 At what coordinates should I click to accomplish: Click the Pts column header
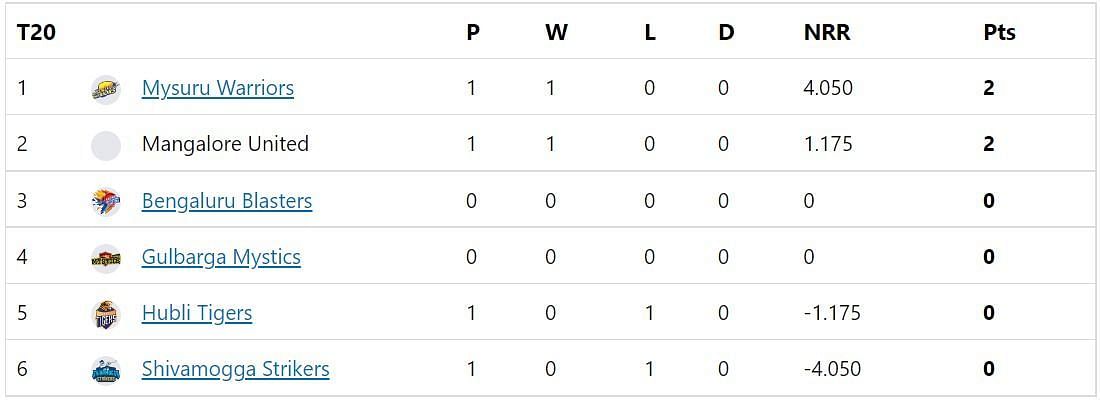pos(999,32)
